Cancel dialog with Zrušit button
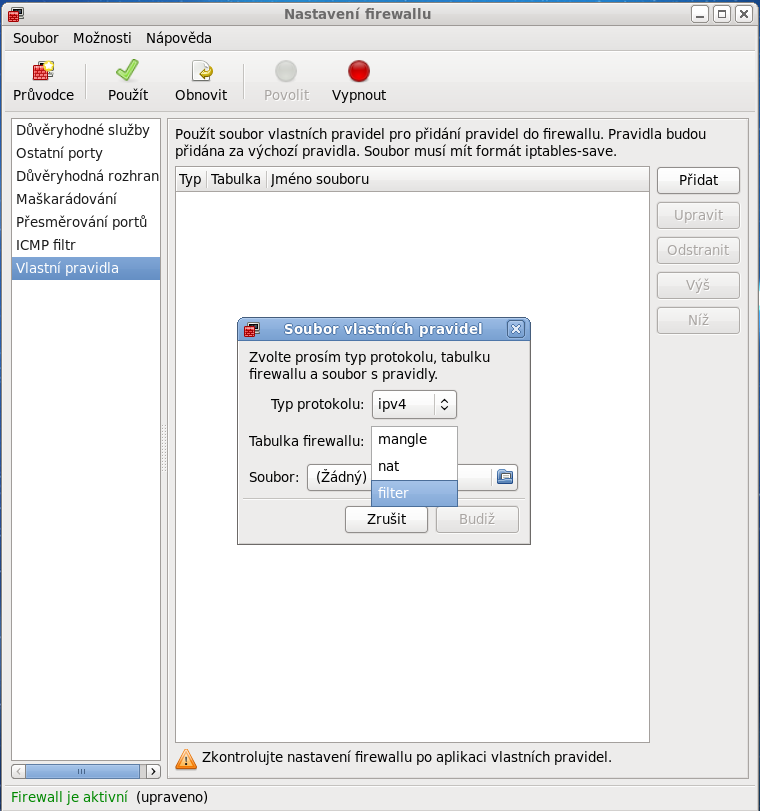 pos(386,519)
